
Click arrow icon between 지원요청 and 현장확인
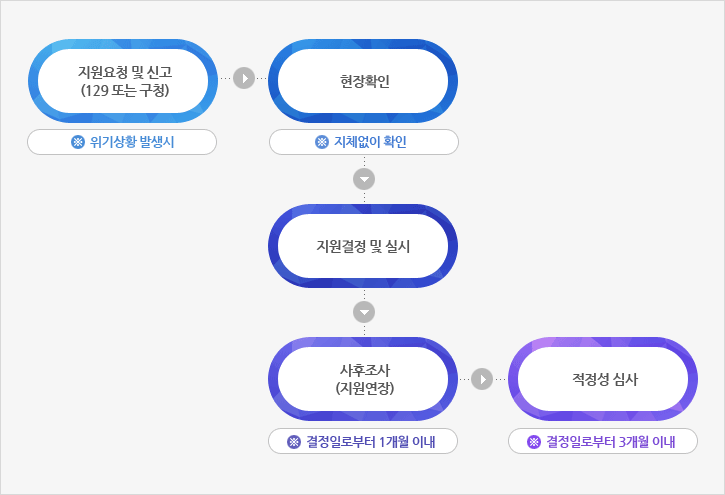pos(244,78)
